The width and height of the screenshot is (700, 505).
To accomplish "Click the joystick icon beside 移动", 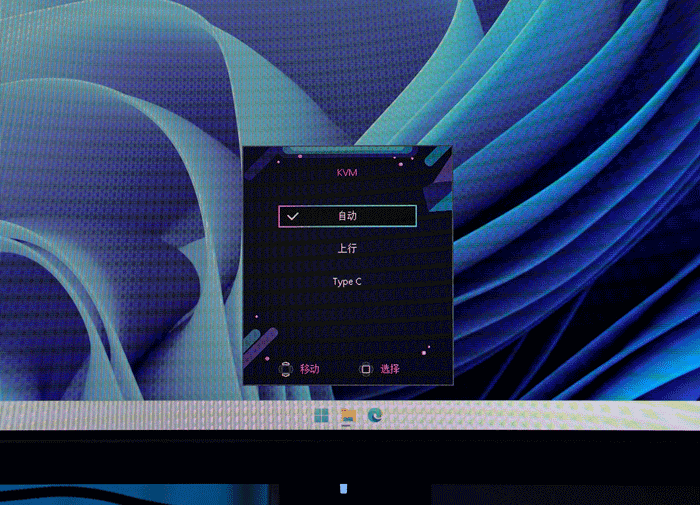I will [x=285, y=369].
